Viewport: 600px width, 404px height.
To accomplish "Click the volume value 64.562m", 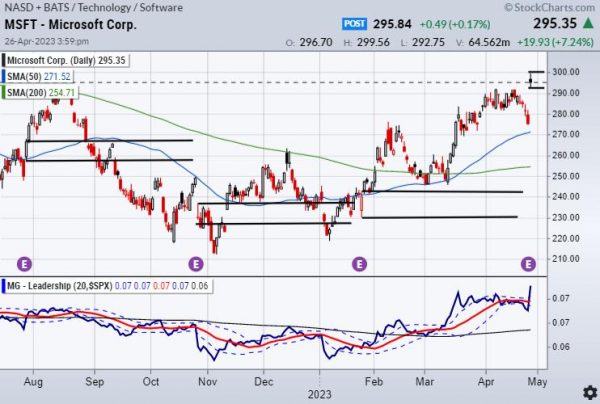I will [x=489, y=42].
